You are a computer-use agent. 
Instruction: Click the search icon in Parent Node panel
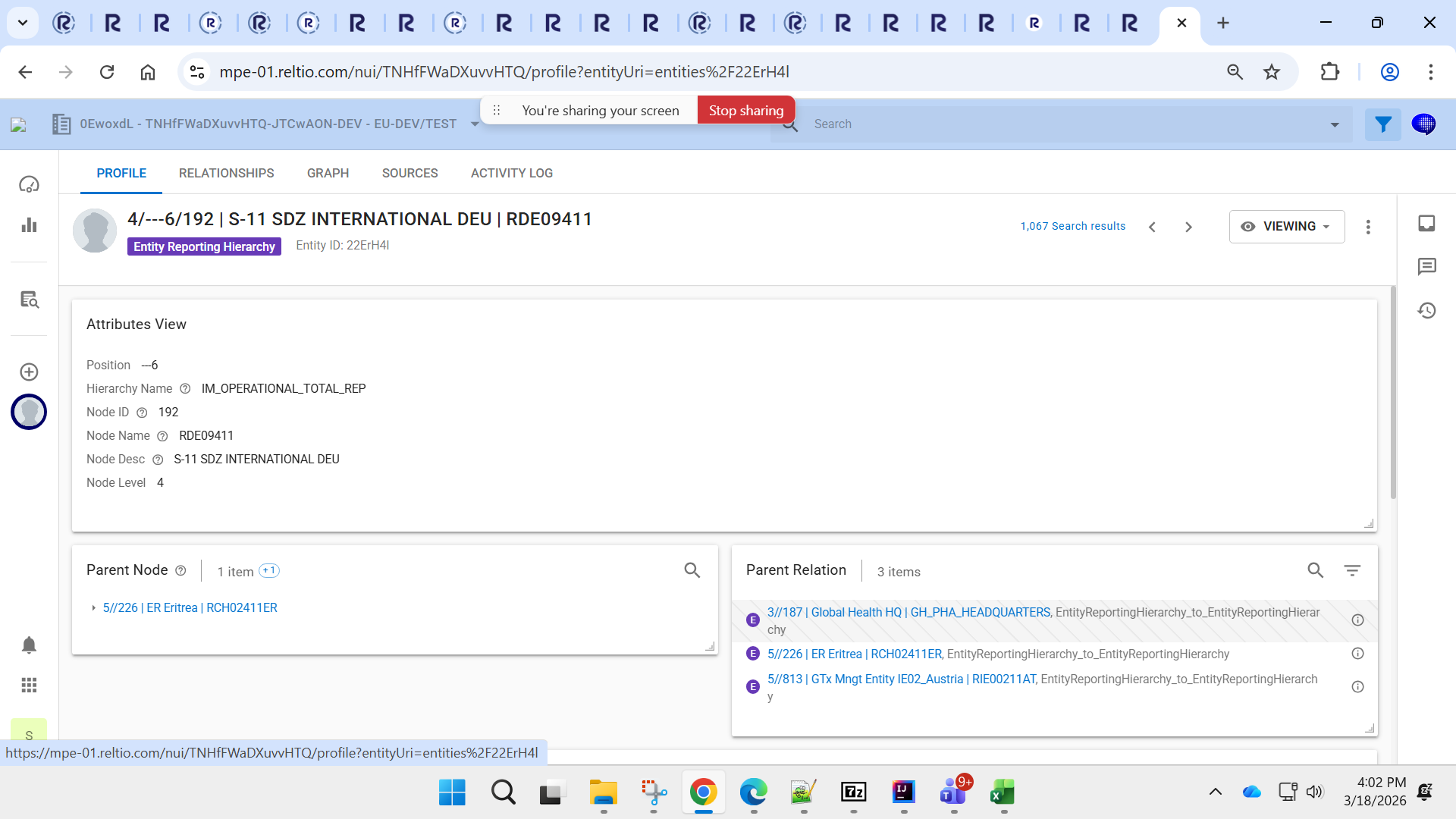tap(692, 570)
